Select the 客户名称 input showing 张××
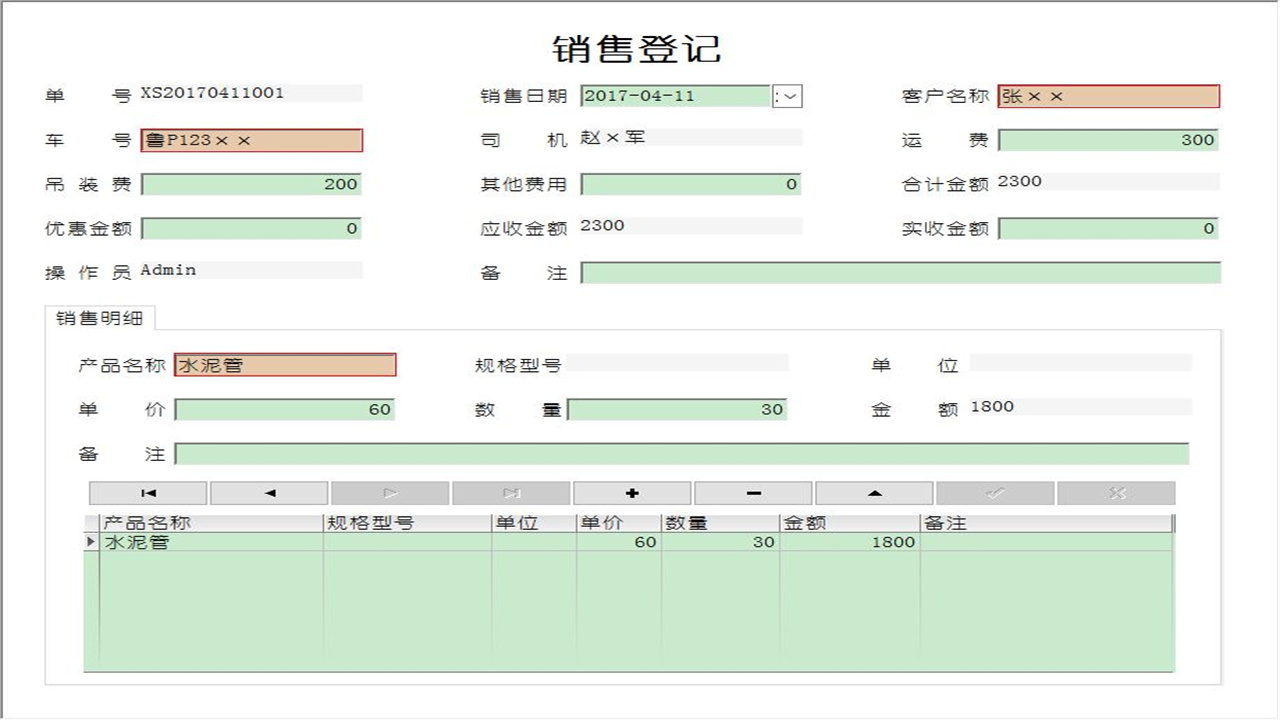Viewport: 1280px width, 720px height. point(1108,96)
